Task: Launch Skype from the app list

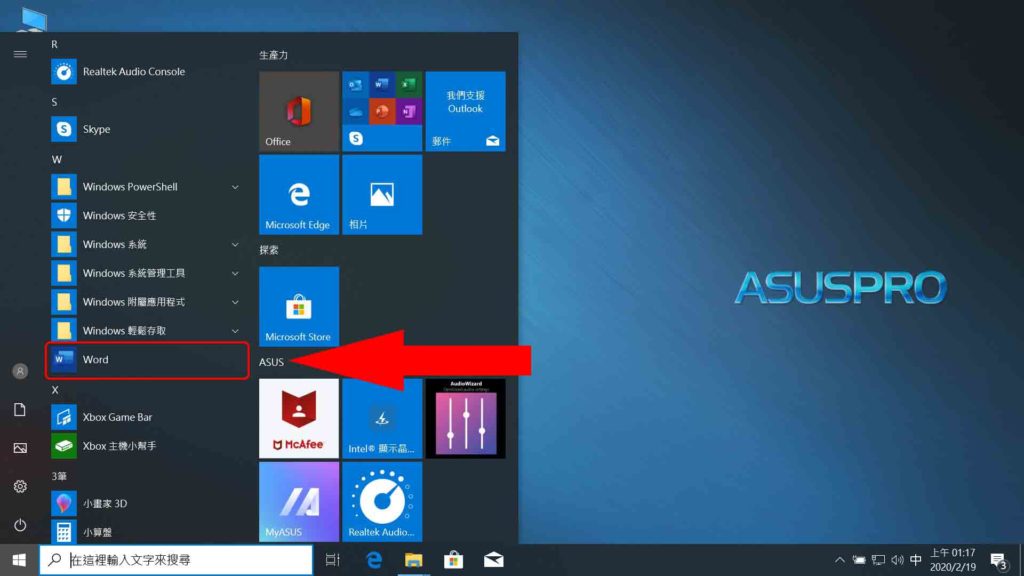Action: 146,129
